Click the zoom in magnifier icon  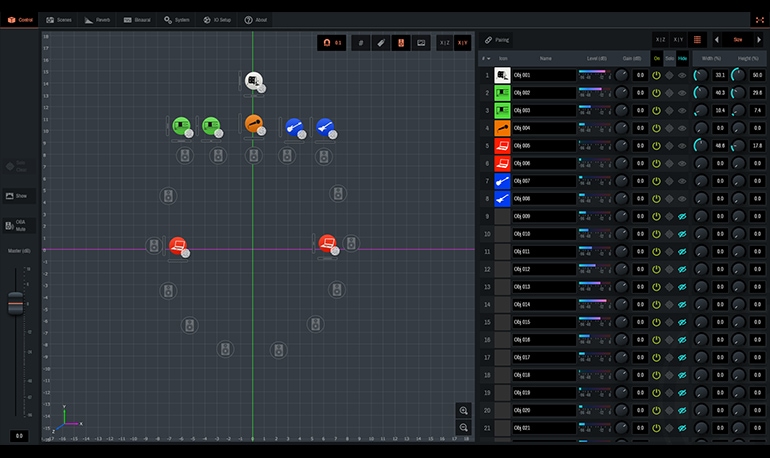coord(463,411)
